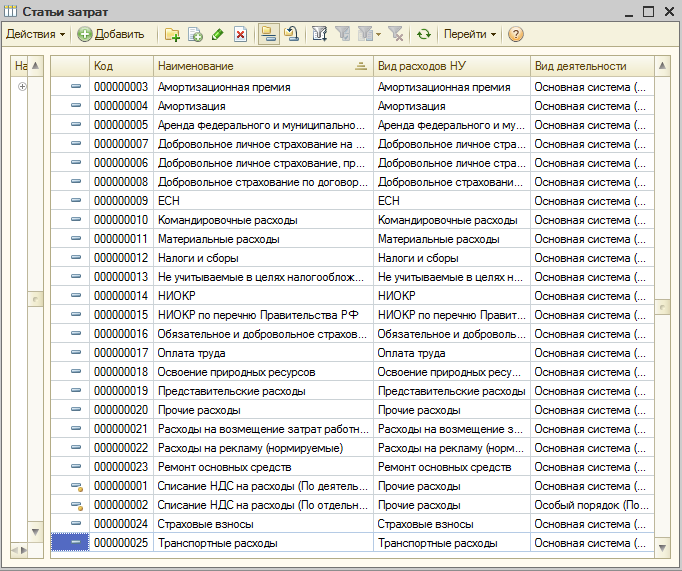Sort by Наименование column header

[x=263, y=66]
